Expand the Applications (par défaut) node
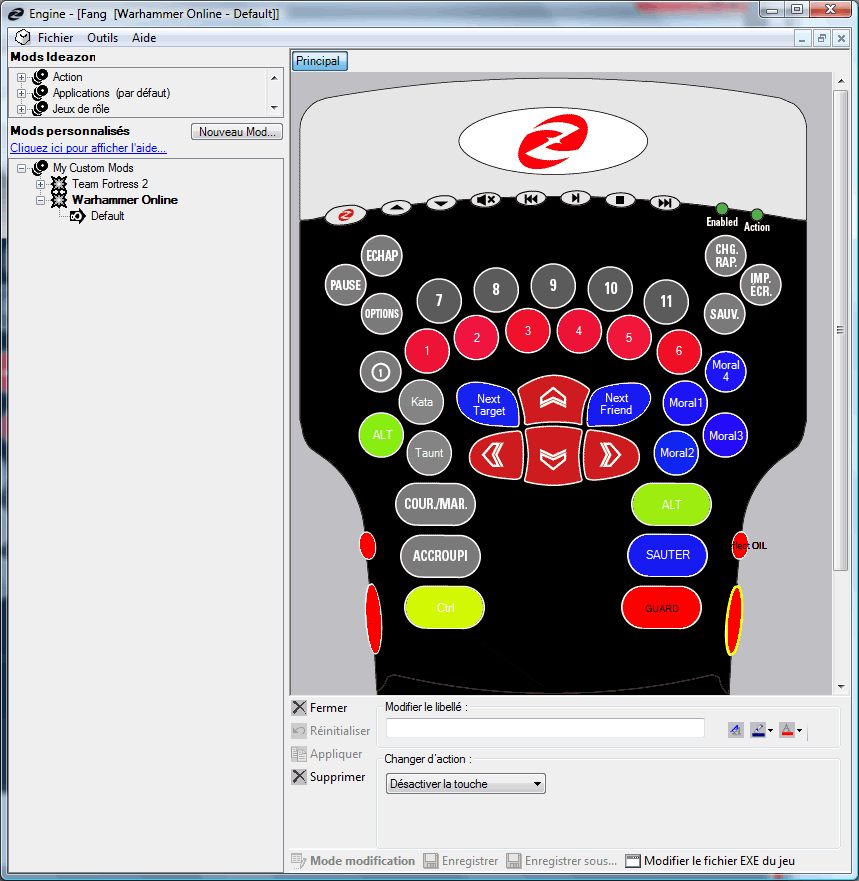This screenshot has height=881, width=859. point(21,93)
